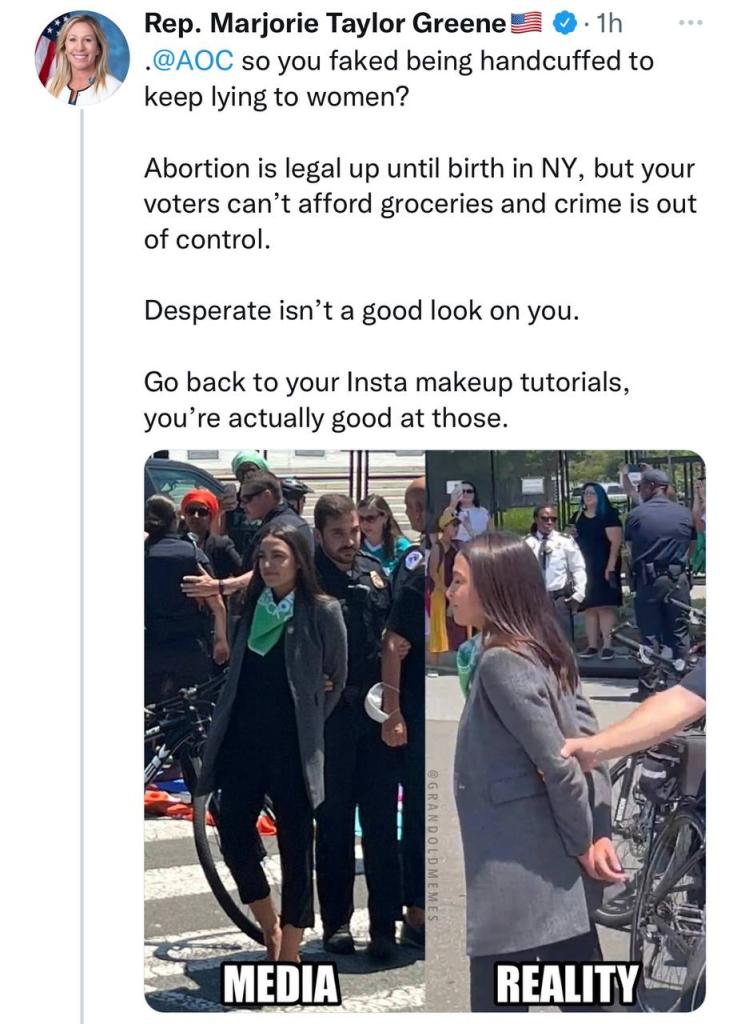Image resolution: width=741 pixels, height=1024 pixels.
Task: Click the REALITY caption label
Action: pyautogui.click(x=567, y=984)
